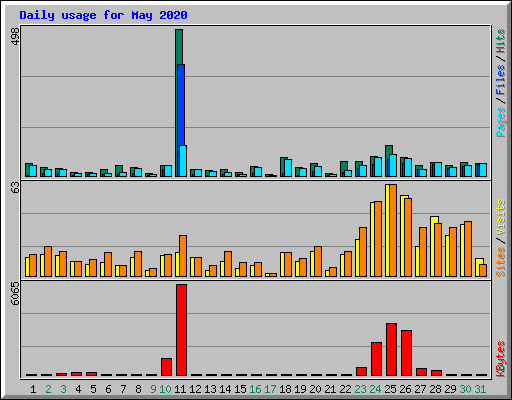Click day label 19 on the axis

300,389
